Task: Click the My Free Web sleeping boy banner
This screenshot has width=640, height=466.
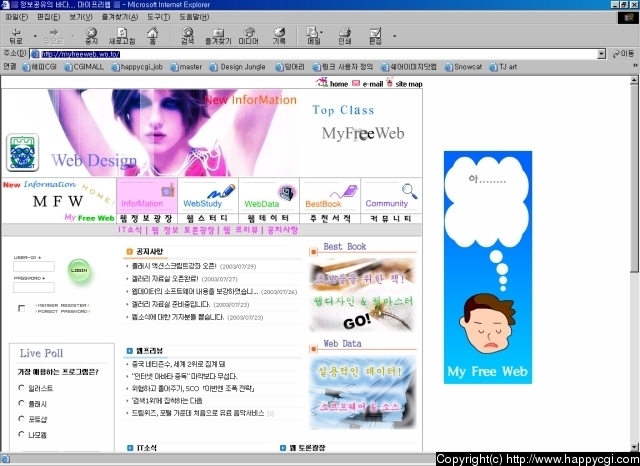Action: pos(488,267)
